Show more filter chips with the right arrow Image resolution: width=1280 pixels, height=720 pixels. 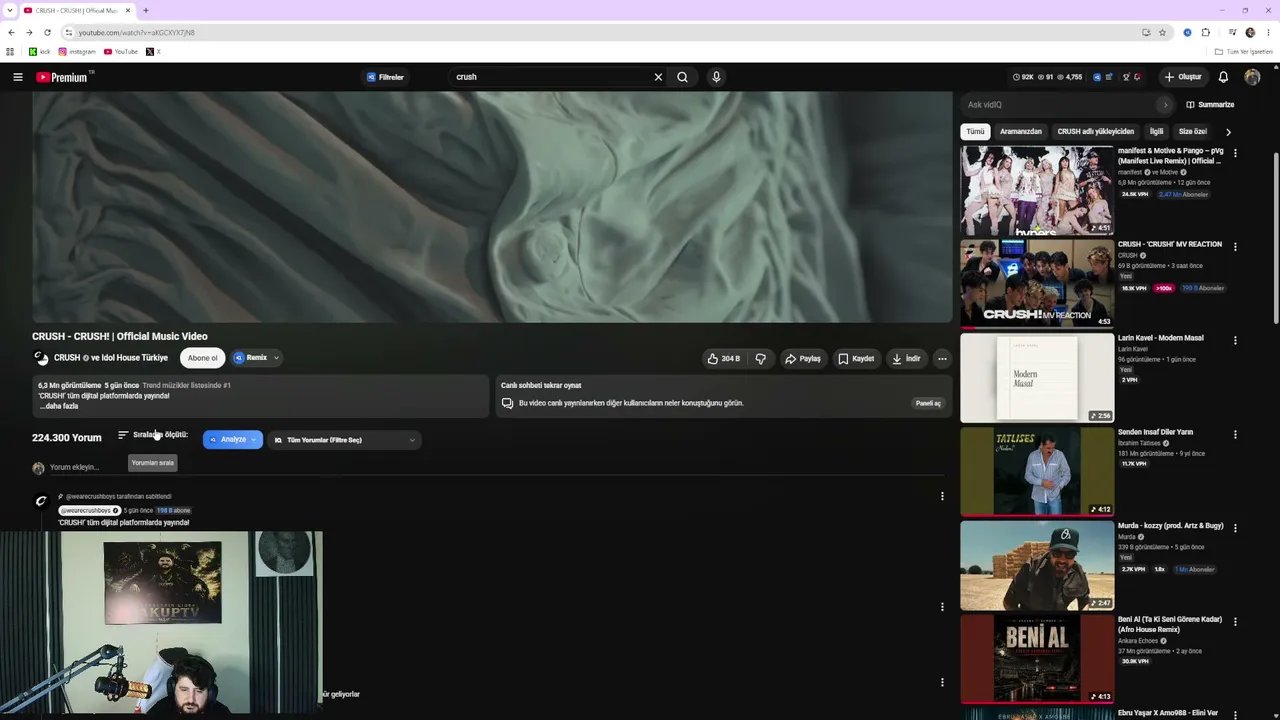(x=1228, y=131)
